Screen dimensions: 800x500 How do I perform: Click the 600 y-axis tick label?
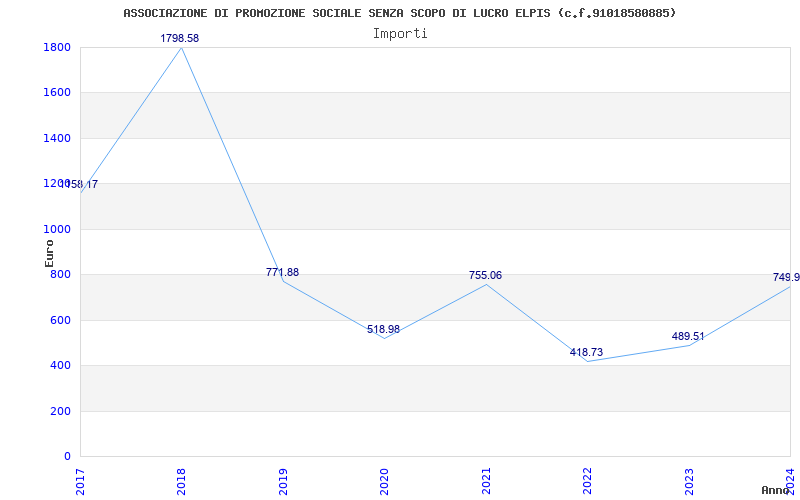[x=60, y=320]
